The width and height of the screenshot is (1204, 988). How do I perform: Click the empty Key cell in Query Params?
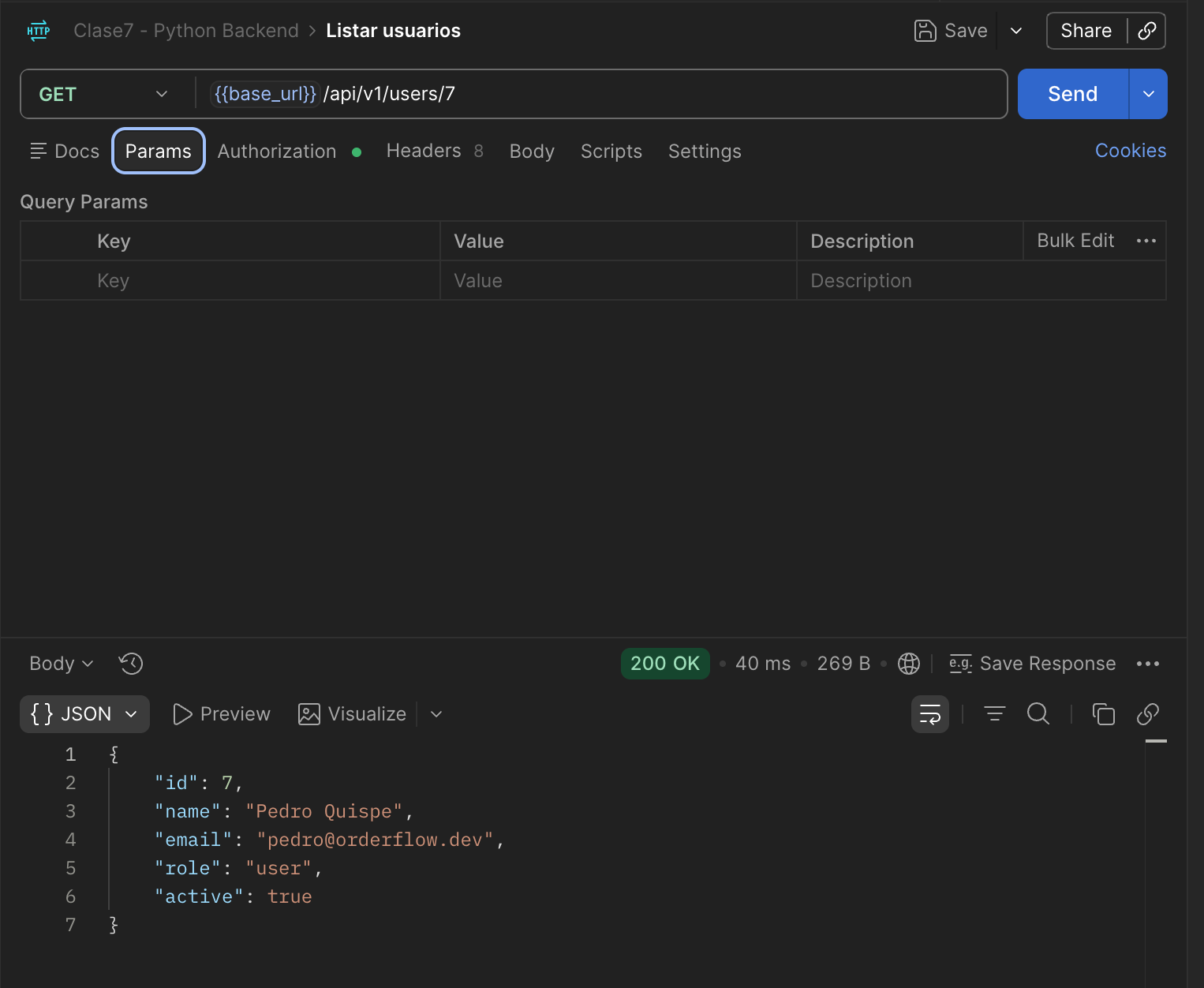tap(261, 281)
